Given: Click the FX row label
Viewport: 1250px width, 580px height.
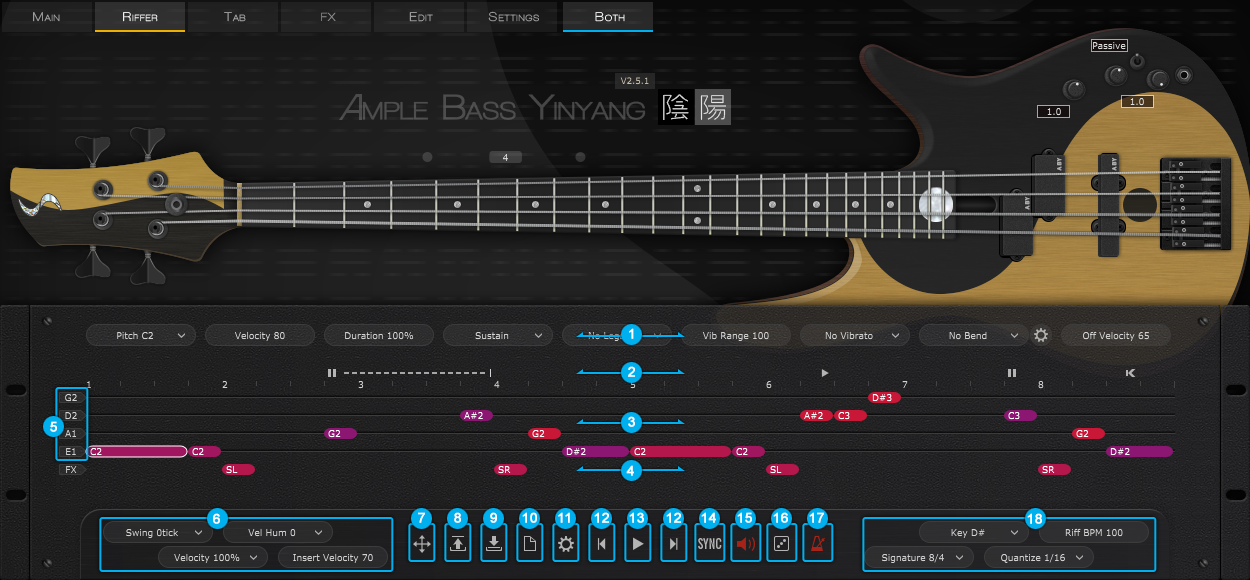Looking at the screenshot, I should pos(71,469).
